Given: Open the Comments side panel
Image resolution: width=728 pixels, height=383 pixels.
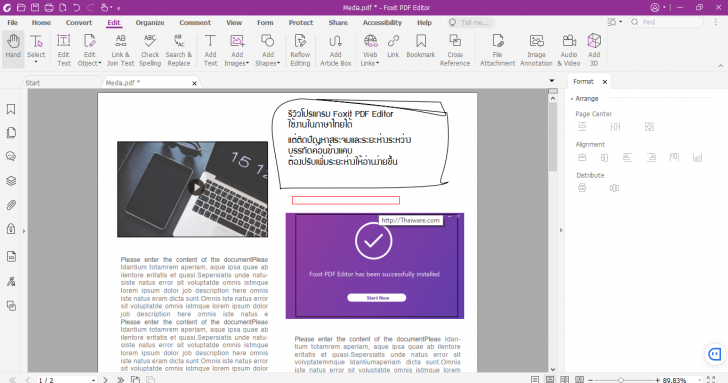Looking at the screenshot, I should [11, 156].
